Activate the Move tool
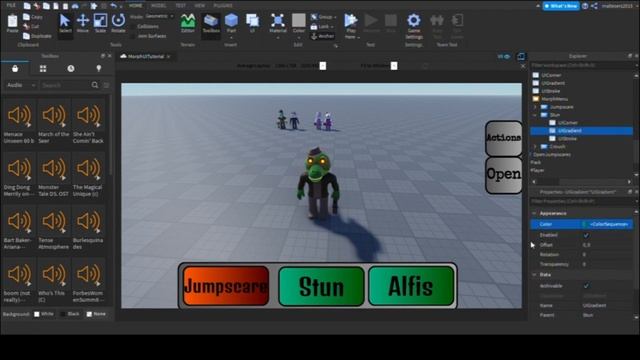The height and width of the screenshot is (360, 640). pos(82,23)
